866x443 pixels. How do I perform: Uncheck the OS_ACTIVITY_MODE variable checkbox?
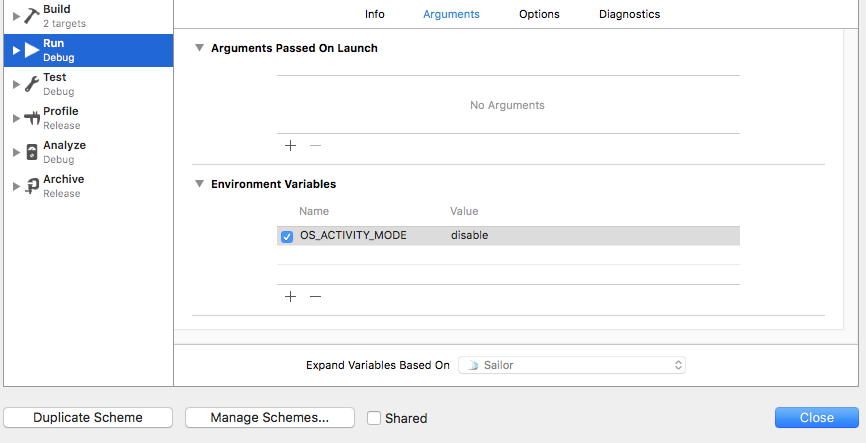pos(287,236)
